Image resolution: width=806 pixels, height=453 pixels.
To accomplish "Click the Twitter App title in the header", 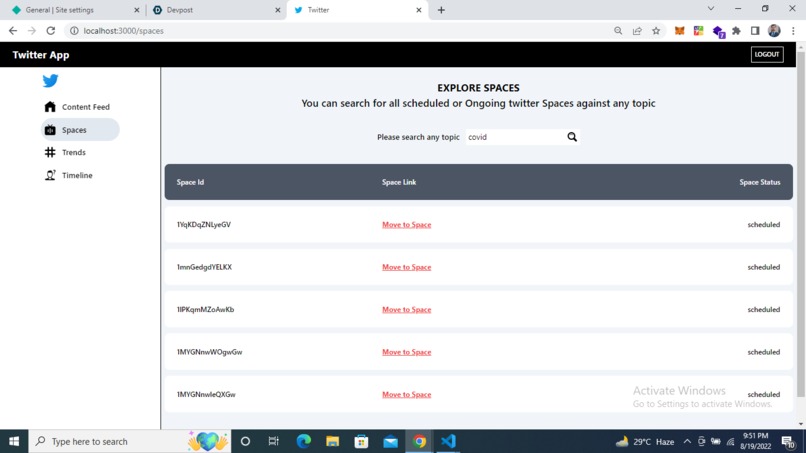I will [41, 55].
